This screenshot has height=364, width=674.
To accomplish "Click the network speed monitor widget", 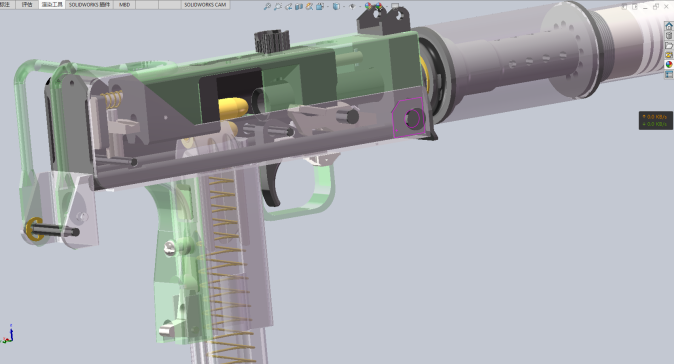I will tap(656, 120).
